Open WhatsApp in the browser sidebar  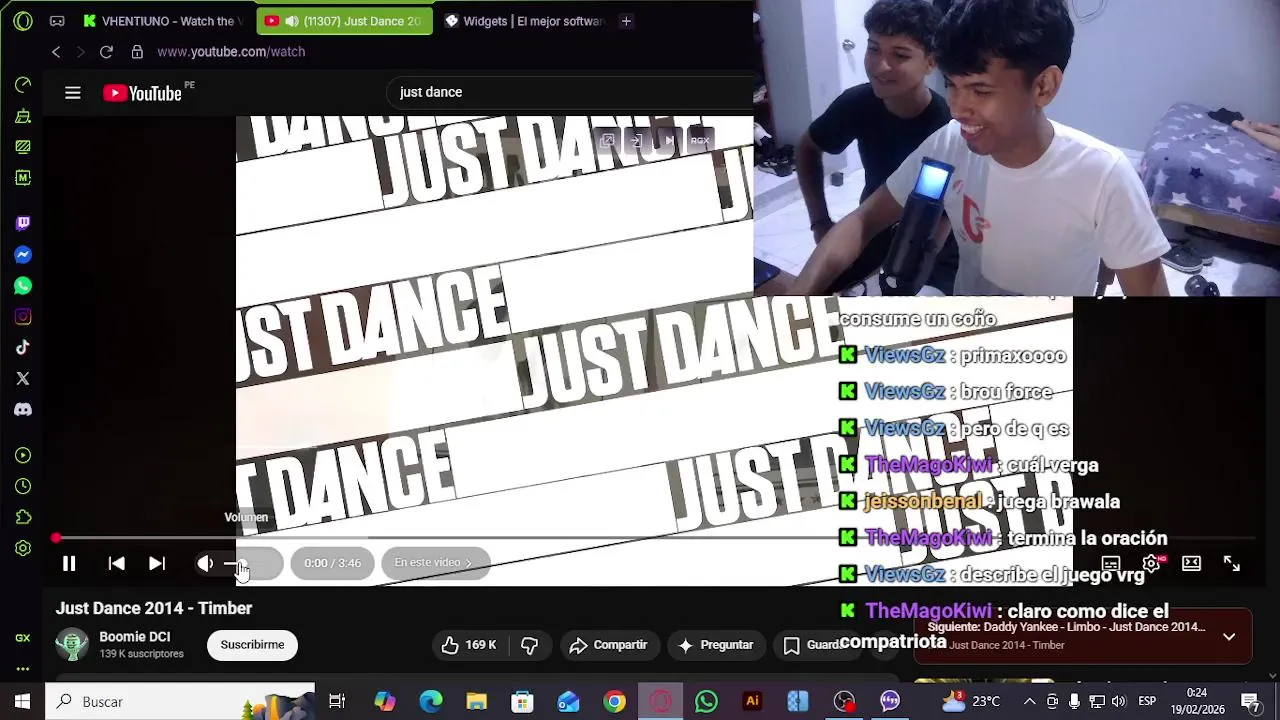(x=23, y=286)
